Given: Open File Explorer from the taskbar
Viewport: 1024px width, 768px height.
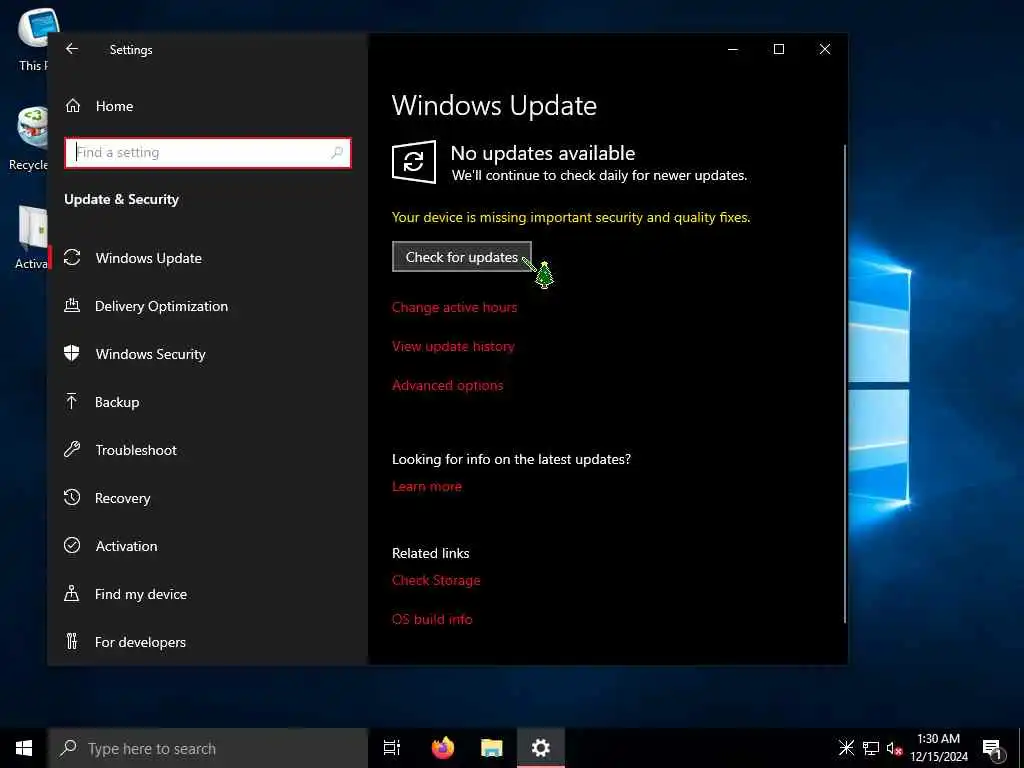Looking at the screenshot, I should pos(492,748).
